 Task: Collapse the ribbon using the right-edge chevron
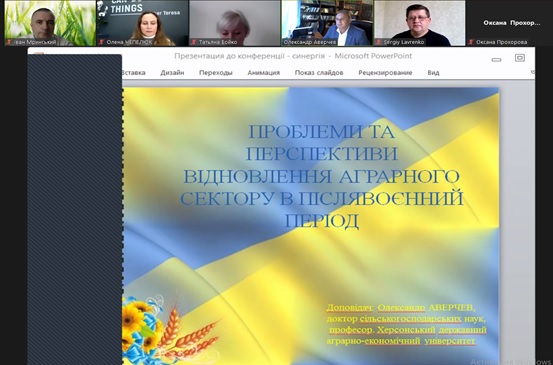pyautogui.click(x=533, y=72)
